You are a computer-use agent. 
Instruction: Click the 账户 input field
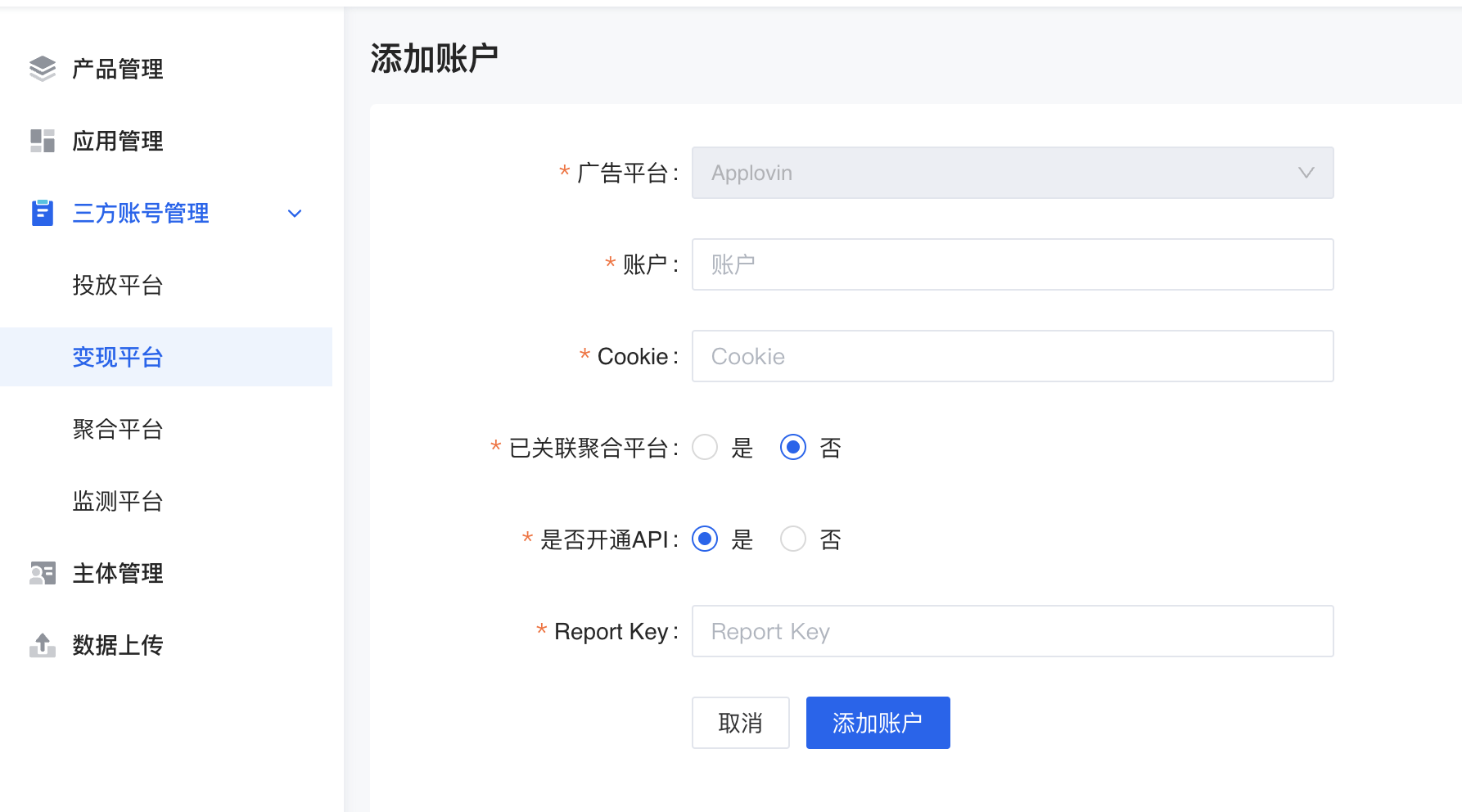[1013, 264]
